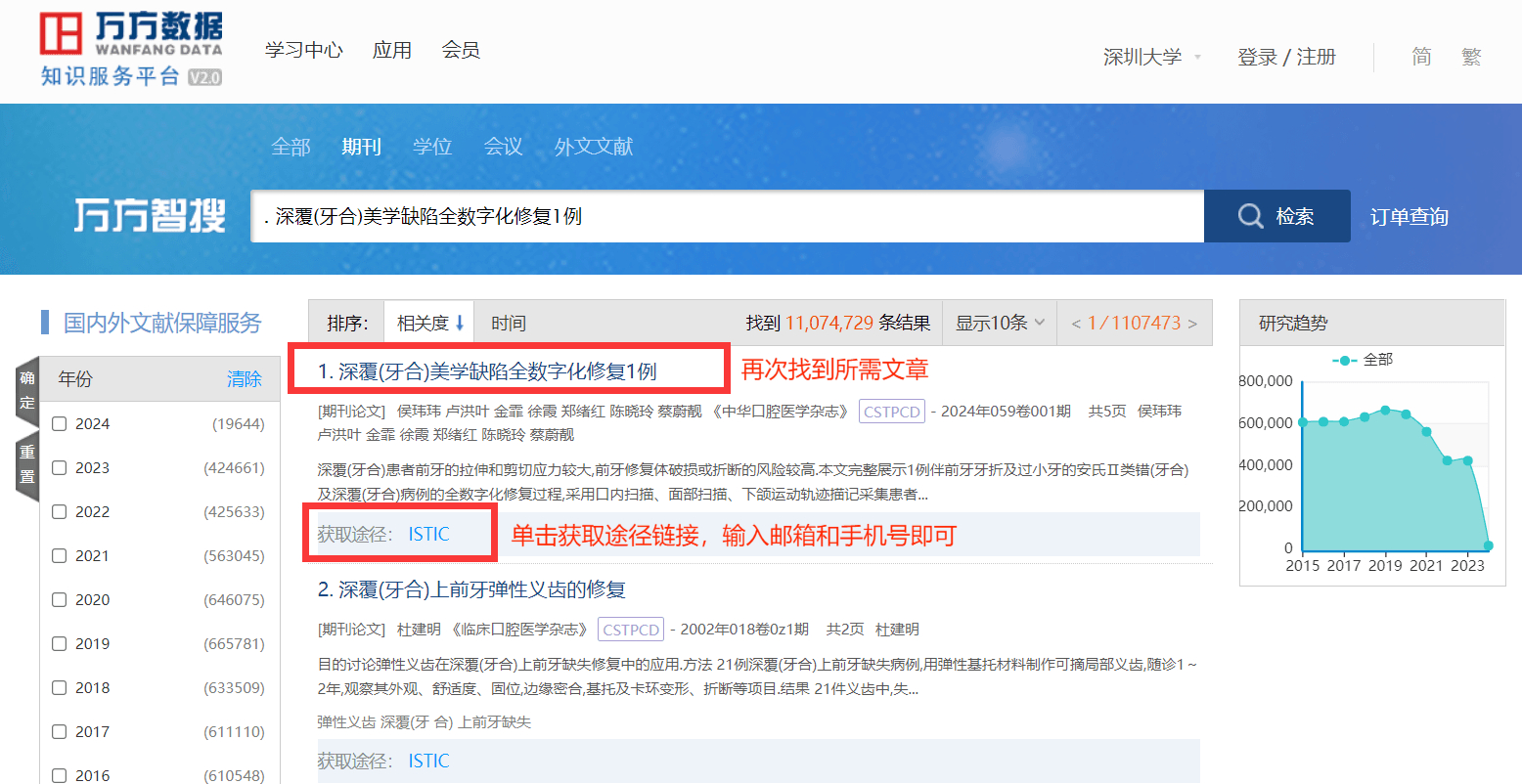The width and height of the screenshot is (1522, 784).
Task: Check the 2021 year filter
Action: point(60,555)
